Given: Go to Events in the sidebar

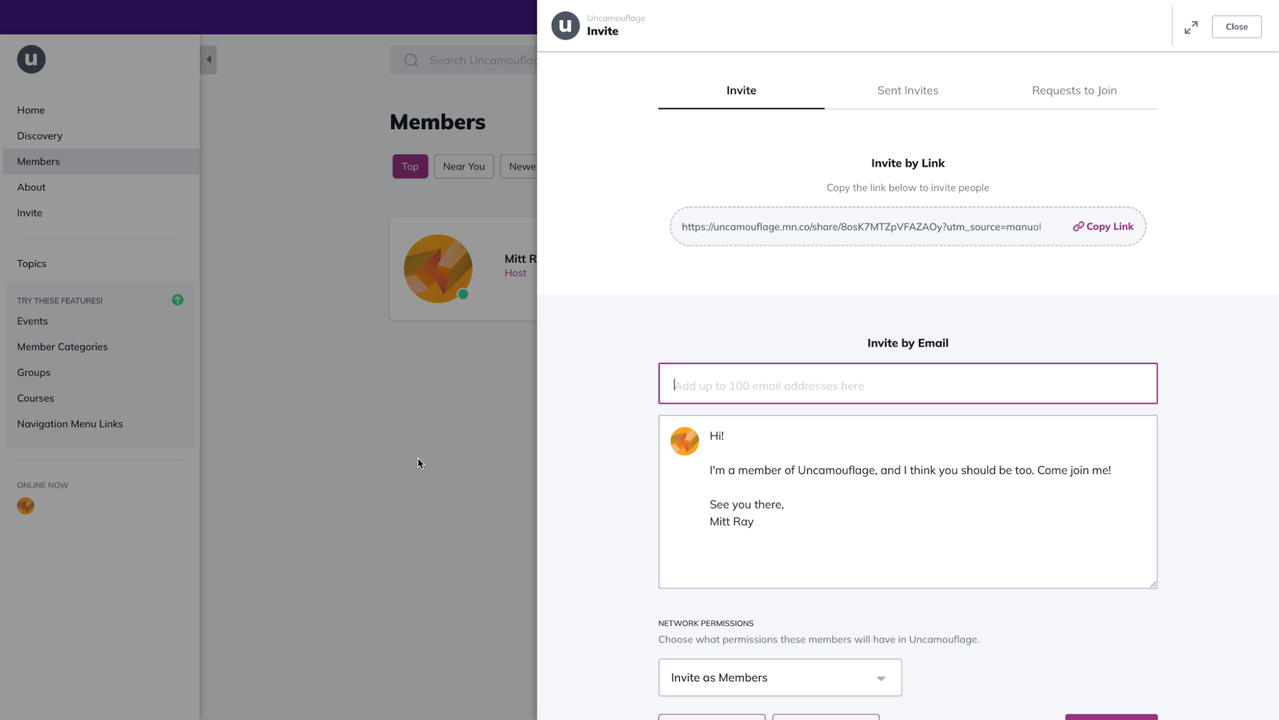Looking at the screenshot, I should pyautogui.click(x=32, y=321).
